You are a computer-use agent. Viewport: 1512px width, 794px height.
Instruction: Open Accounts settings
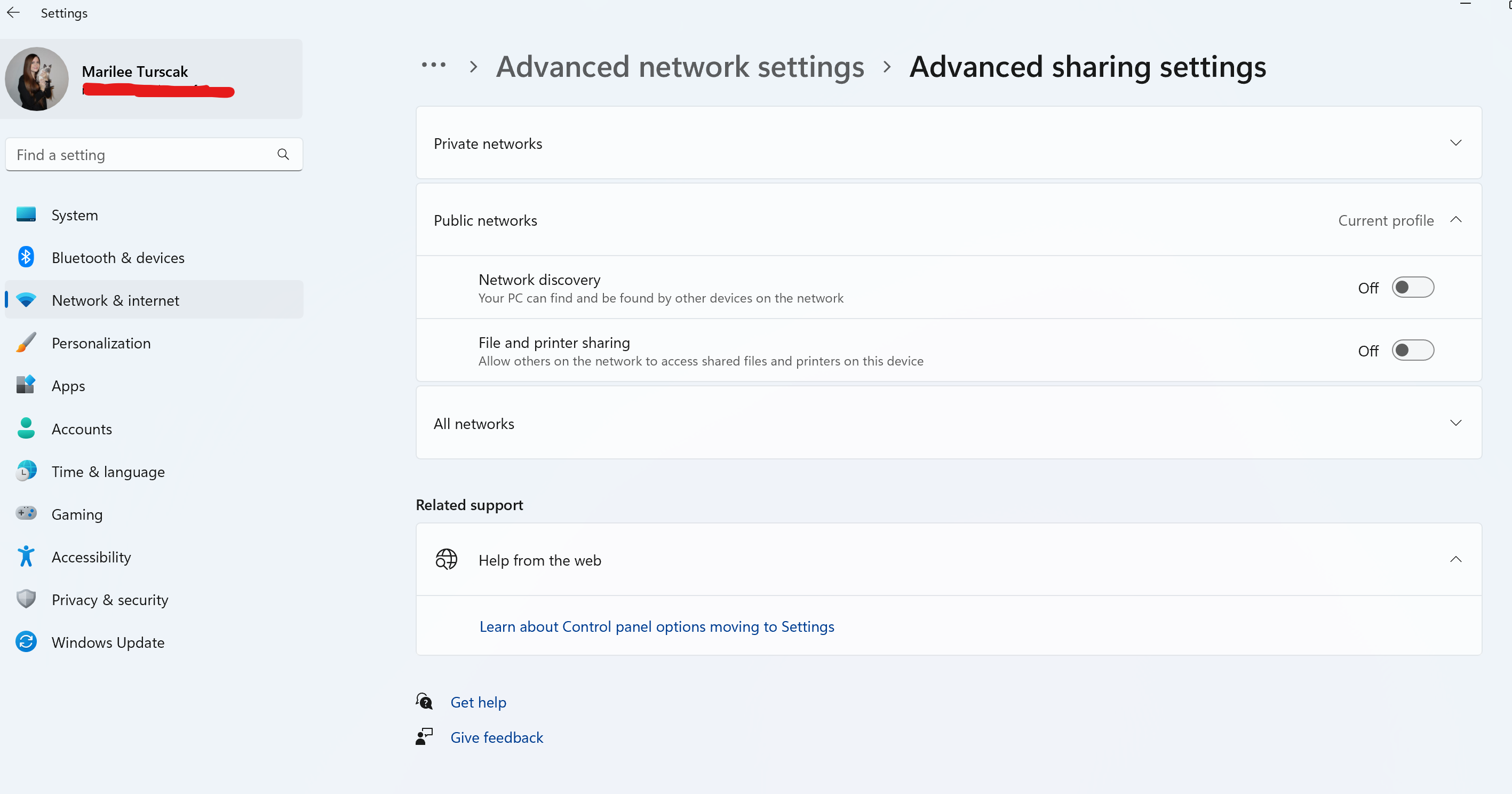[x=26, y=428]
